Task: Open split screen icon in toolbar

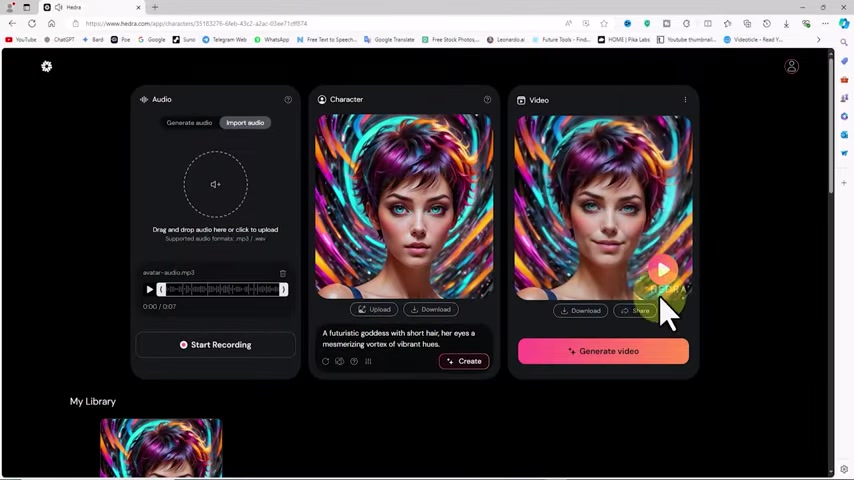Action: (x=708, y=23)
